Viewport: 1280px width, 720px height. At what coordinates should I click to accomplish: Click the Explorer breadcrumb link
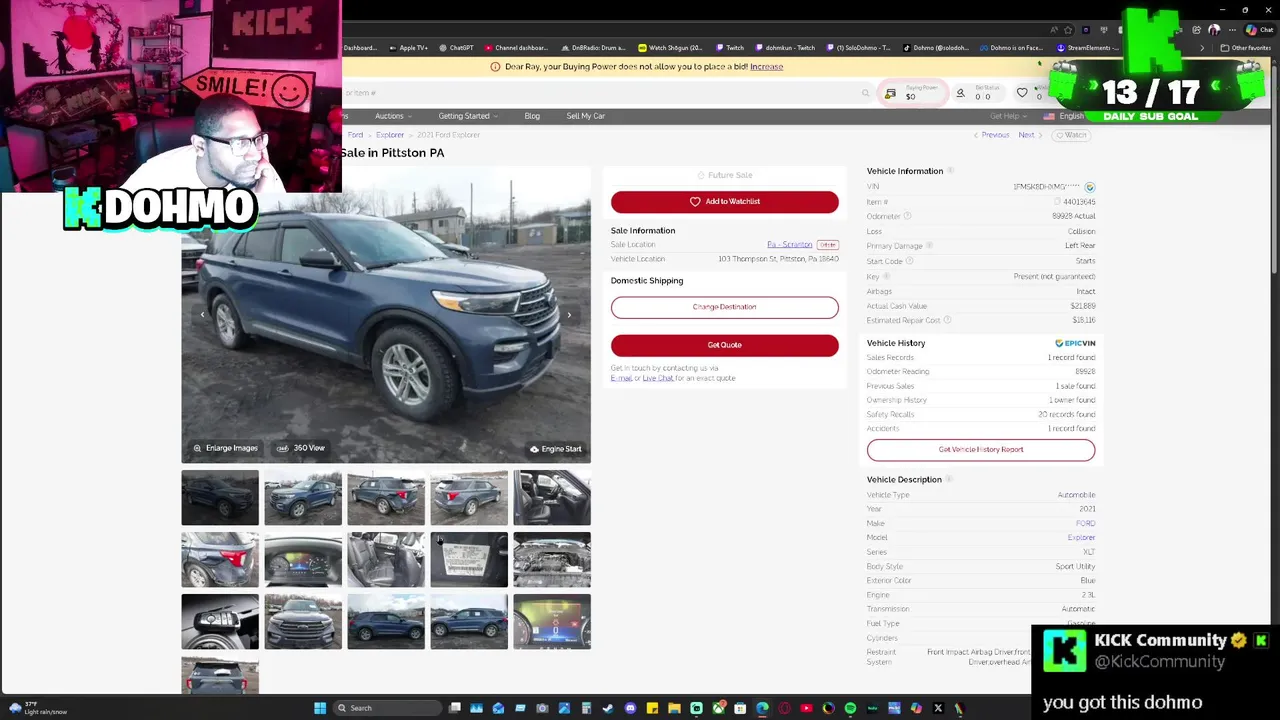coord(390,135)
